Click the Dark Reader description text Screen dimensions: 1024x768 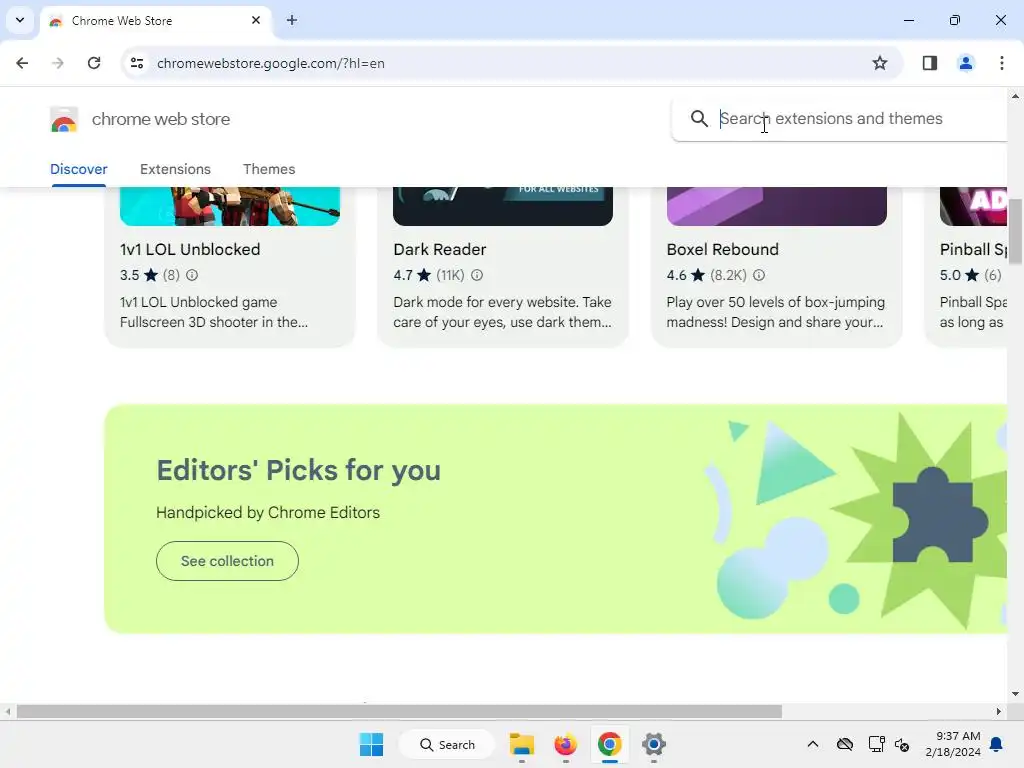coord(503,312)
